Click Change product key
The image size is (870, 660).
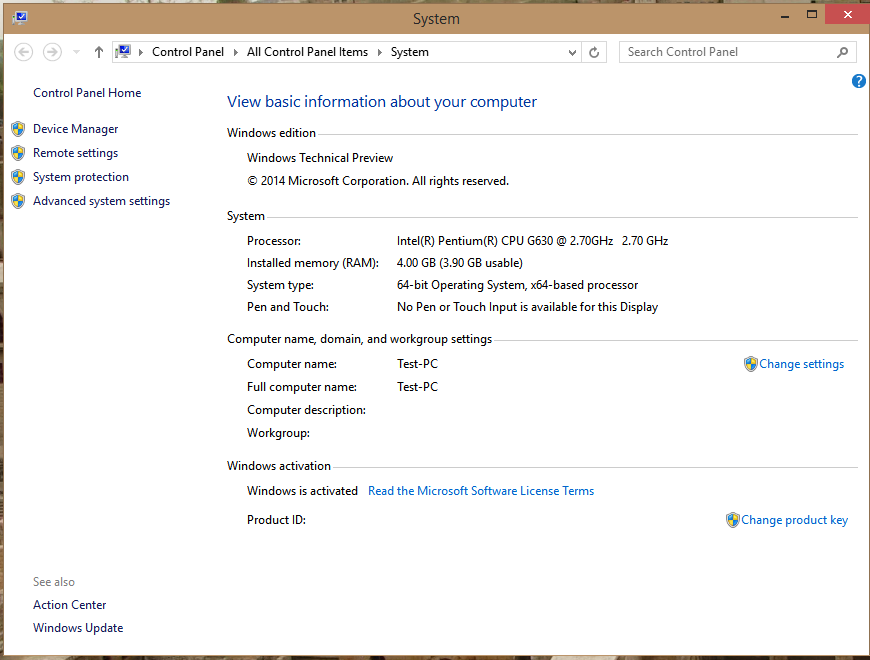click(795, 520)
